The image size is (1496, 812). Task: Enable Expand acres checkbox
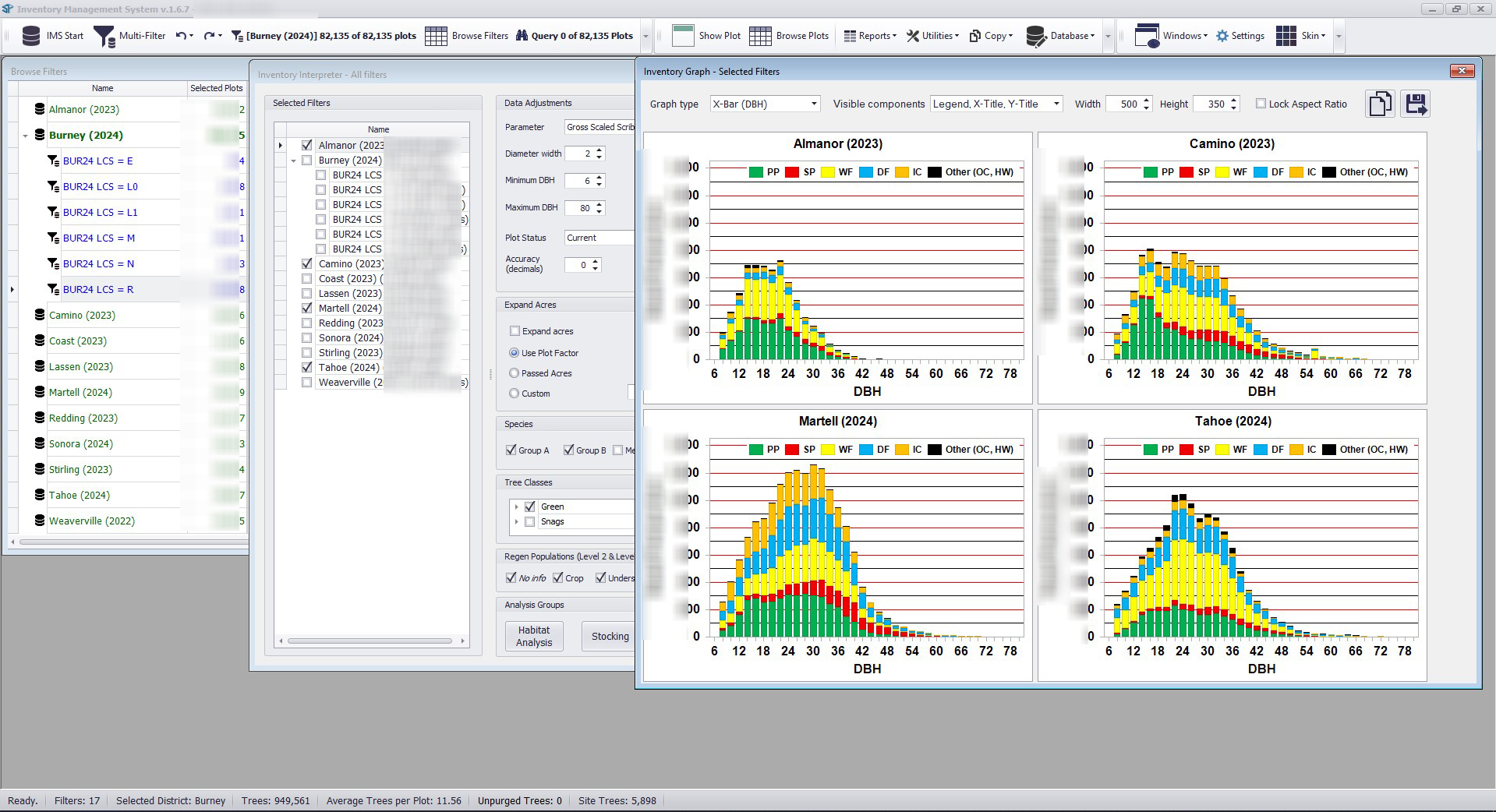click(515, 331)
